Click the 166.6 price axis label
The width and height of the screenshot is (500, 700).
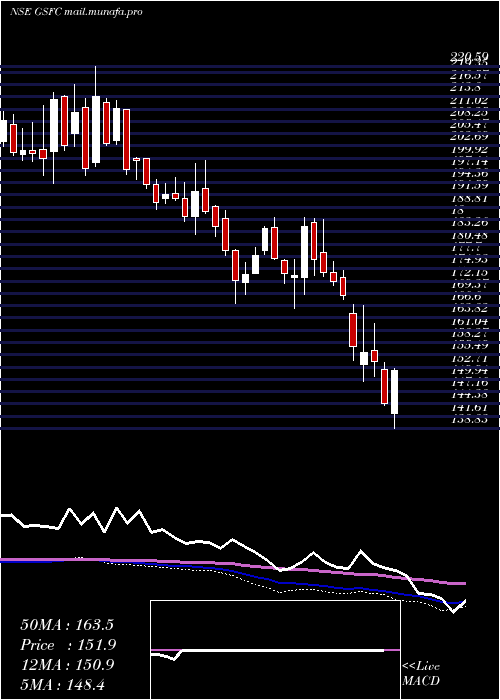(466, 296)
